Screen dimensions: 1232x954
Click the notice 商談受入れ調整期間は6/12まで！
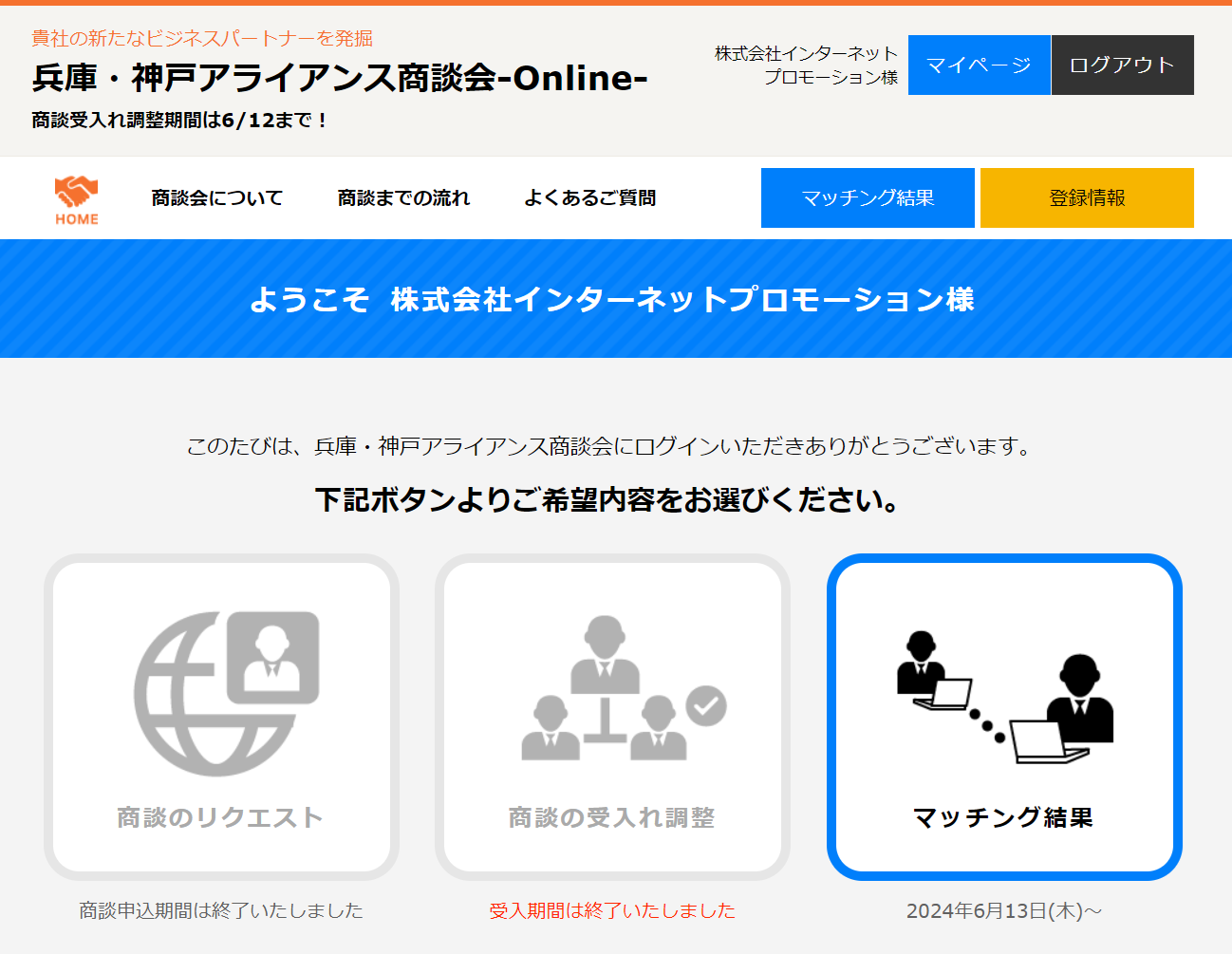pyautogui.click(x=179, y=121)
